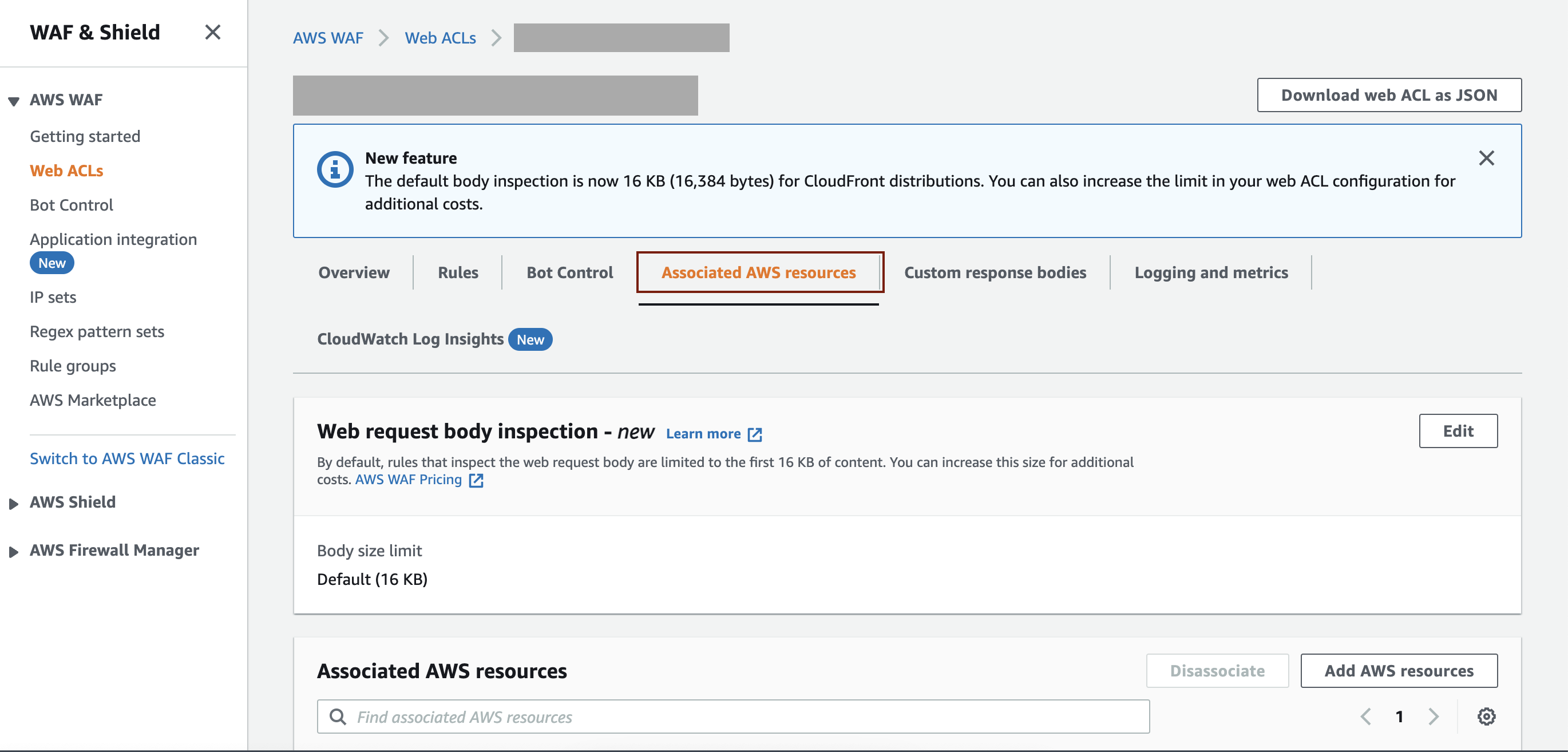Open Rule groups in sidebar
This screenshot has width=1568, height=752.
(73, 366)
